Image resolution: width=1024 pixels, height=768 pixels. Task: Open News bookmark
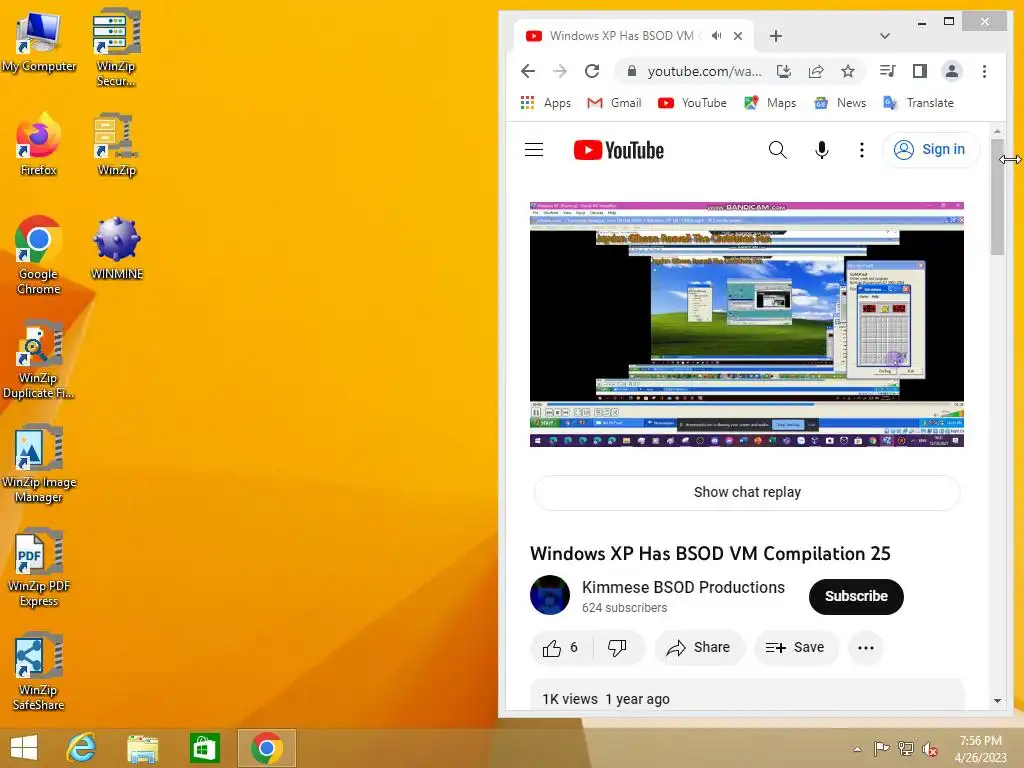click(840, 103)
